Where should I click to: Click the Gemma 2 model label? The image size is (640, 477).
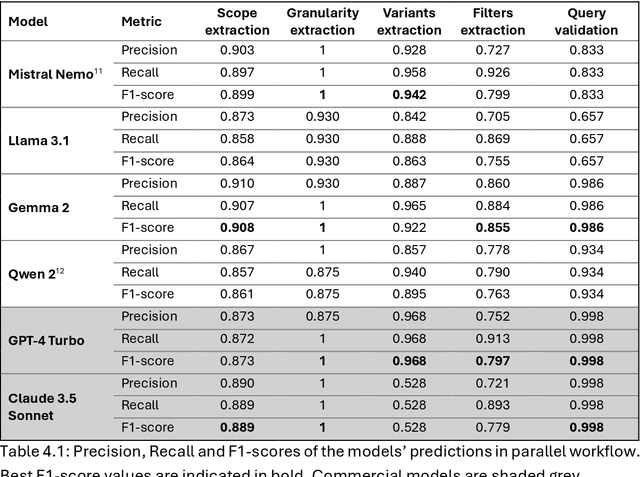(37, 206)
